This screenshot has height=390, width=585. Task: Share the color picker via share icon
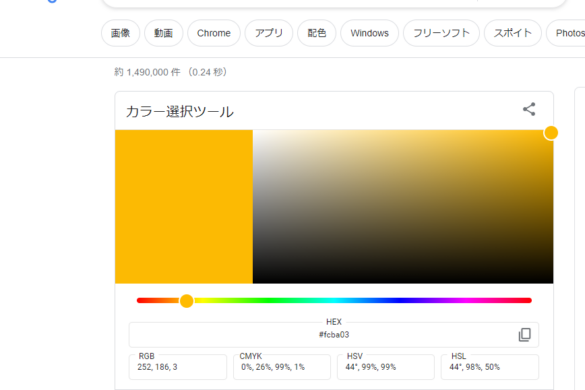click(x=529, y=109)
